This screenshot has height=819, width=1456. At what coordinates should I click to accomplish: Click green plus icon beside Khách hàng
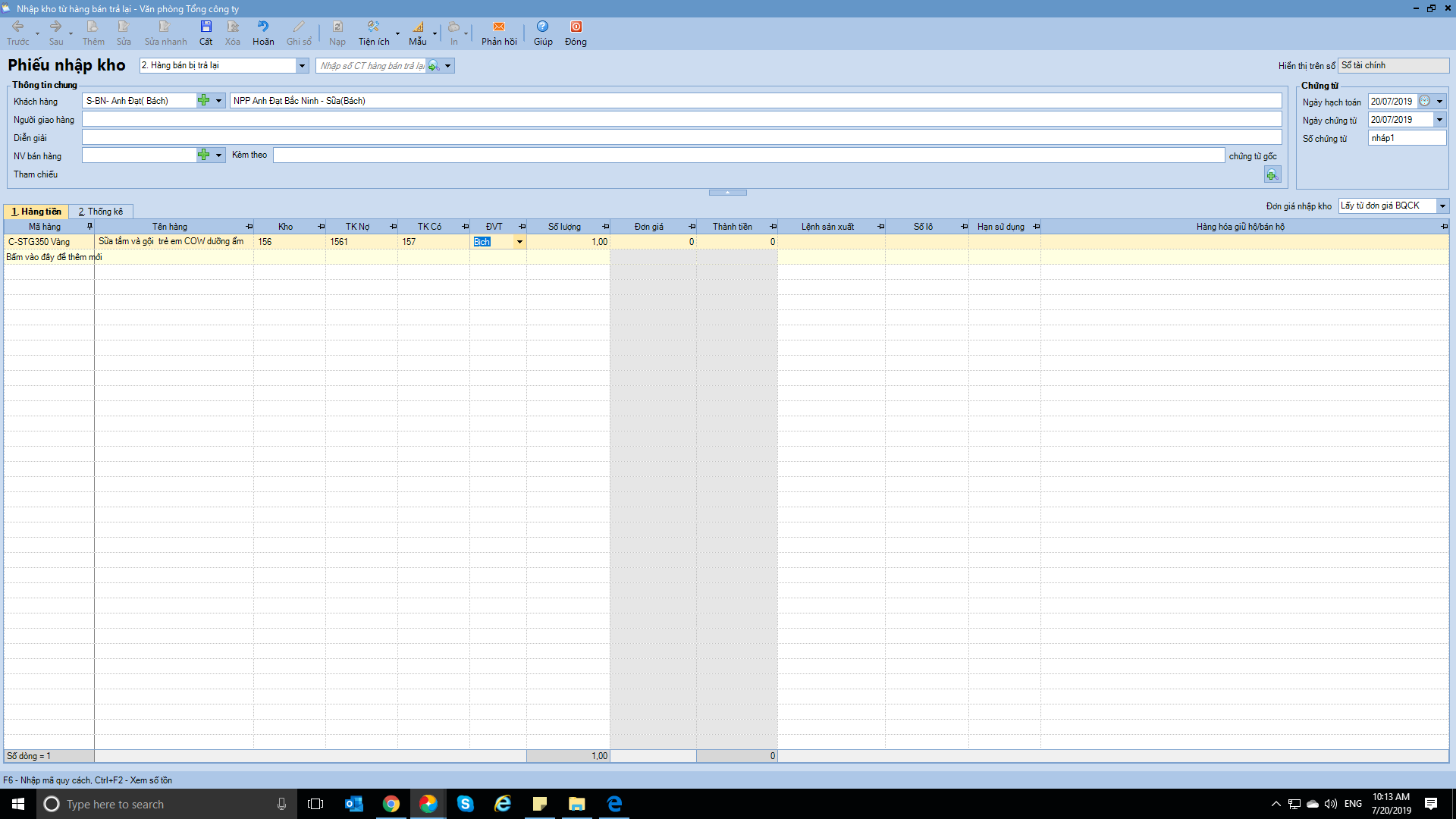(x=203, y=100)
